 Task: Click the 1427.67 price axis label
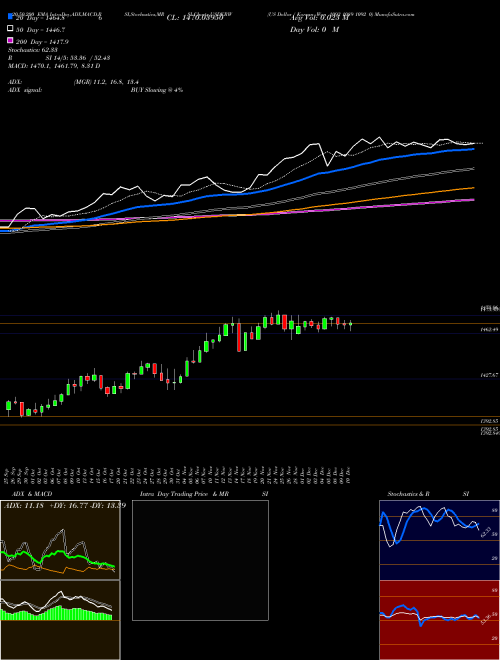coord(489,375)
